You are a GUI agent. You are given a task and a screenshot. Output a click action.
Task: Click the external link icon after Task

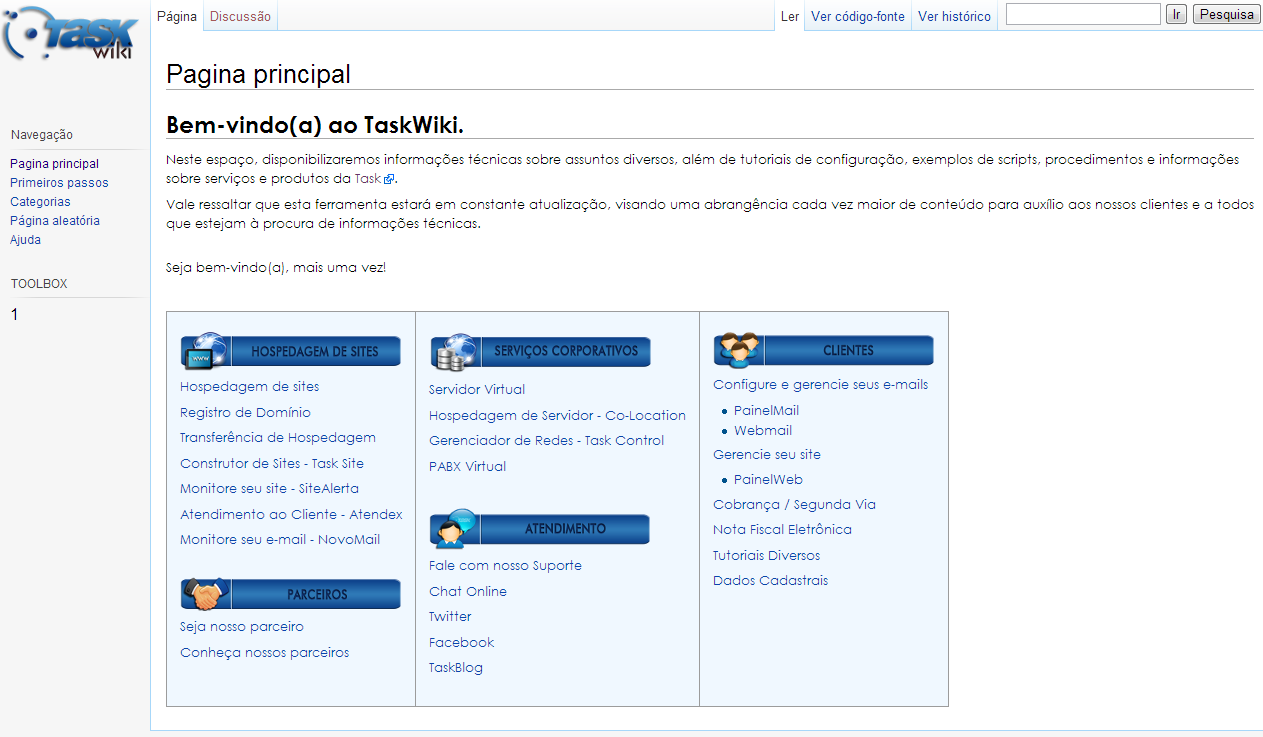tap(390, 179)
